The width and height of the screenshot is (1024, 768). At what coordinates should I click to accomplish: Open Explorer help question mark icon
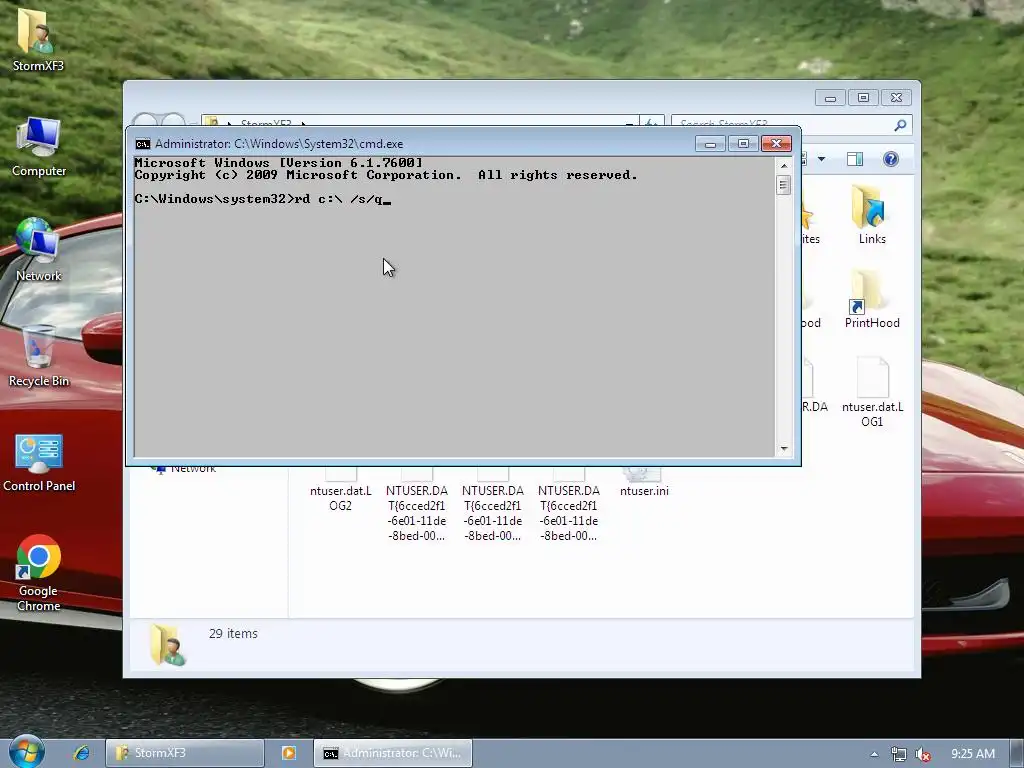891,159
